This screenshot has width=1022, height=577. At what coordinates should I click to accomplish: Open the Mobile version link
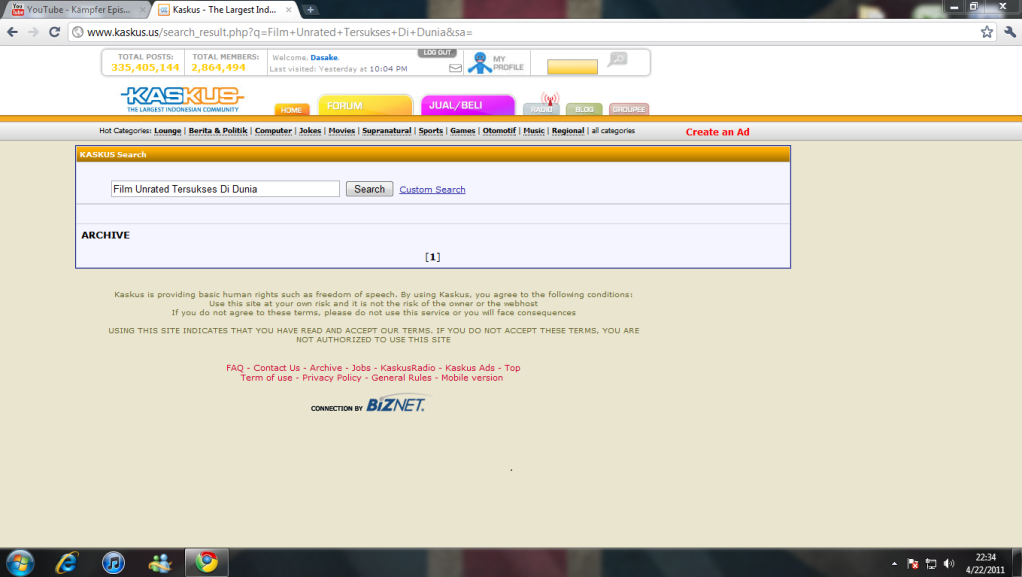(x=472, y=377)
